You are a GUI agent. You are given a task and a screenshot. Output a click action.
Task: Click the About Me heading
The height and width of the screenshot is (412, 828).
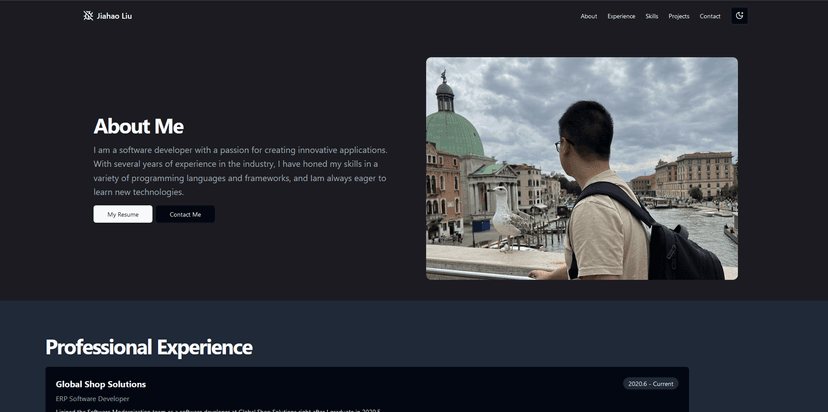(138, 126)
